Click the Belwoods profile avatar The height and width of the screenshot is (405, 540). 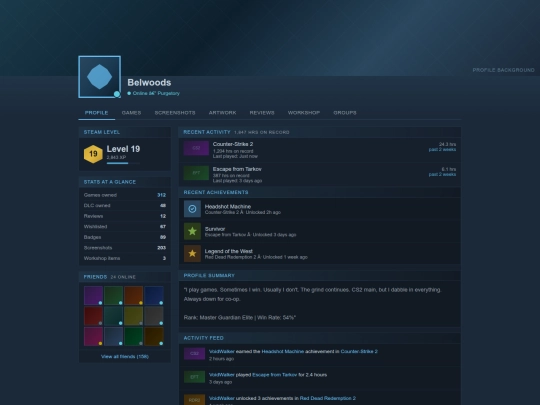pos(100,77)
